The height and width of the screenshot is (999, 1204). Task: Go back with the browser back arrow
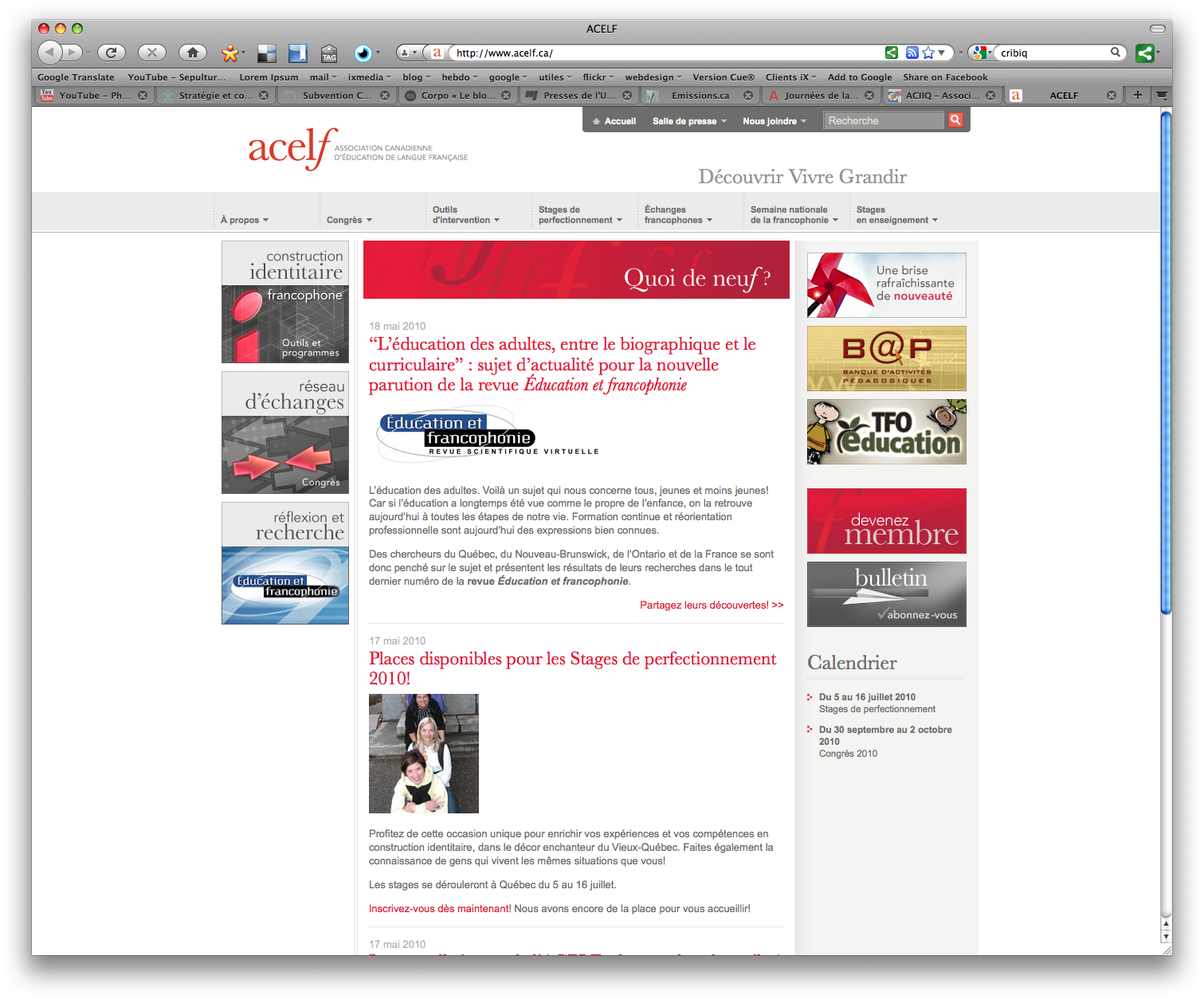[x=50, y=53]
